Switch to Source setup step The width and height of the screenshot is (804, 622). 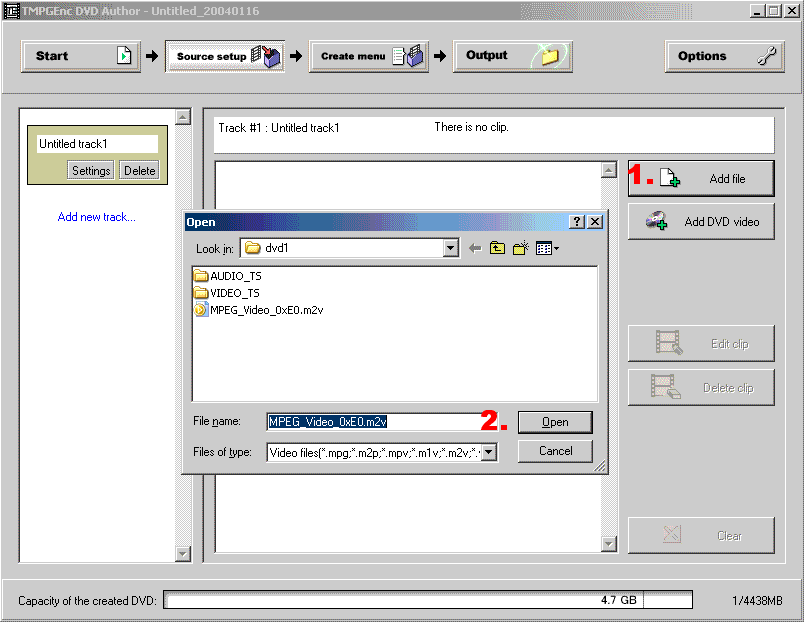click(225, 56)
